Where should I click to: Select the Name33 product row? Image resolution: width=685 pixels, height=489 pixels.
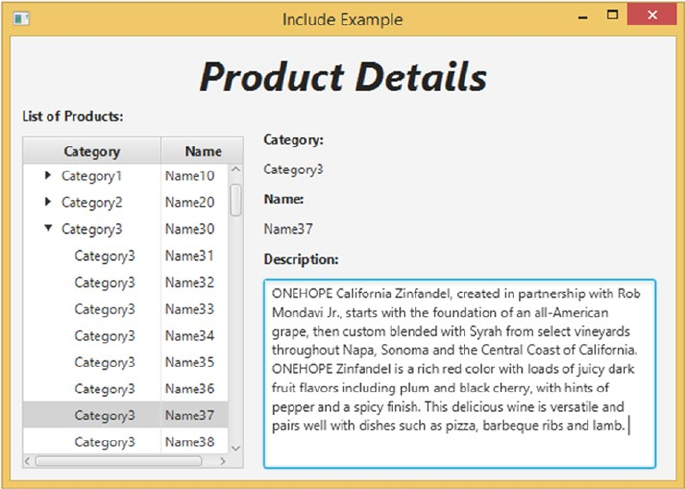[x=125, y=309]
